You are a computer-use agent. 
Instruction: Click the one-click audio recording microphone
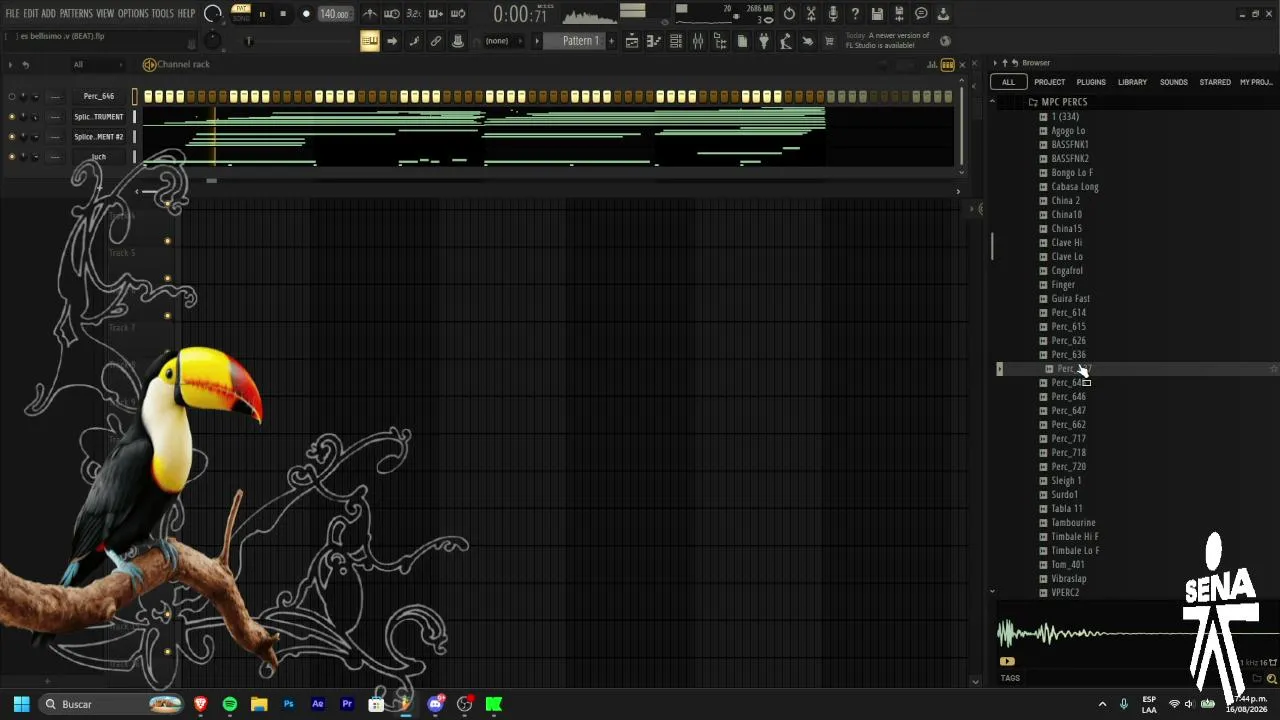(x=833, y=14)
